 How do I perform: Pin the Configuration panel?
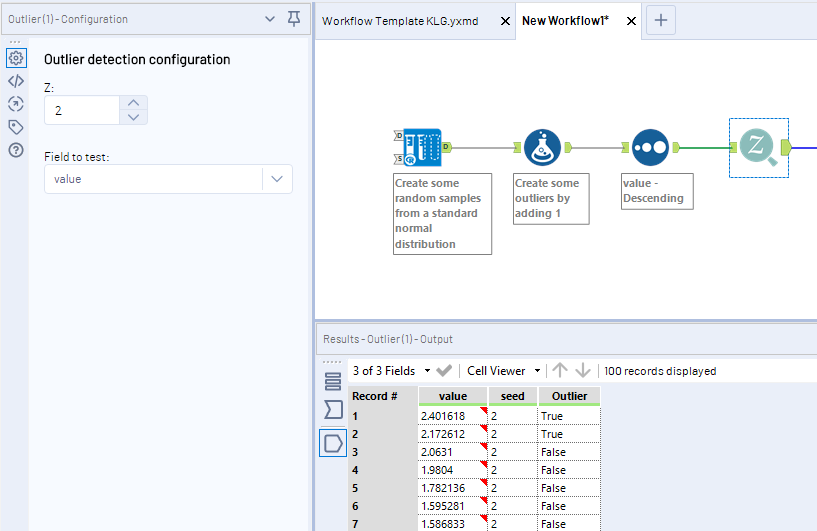294,19
